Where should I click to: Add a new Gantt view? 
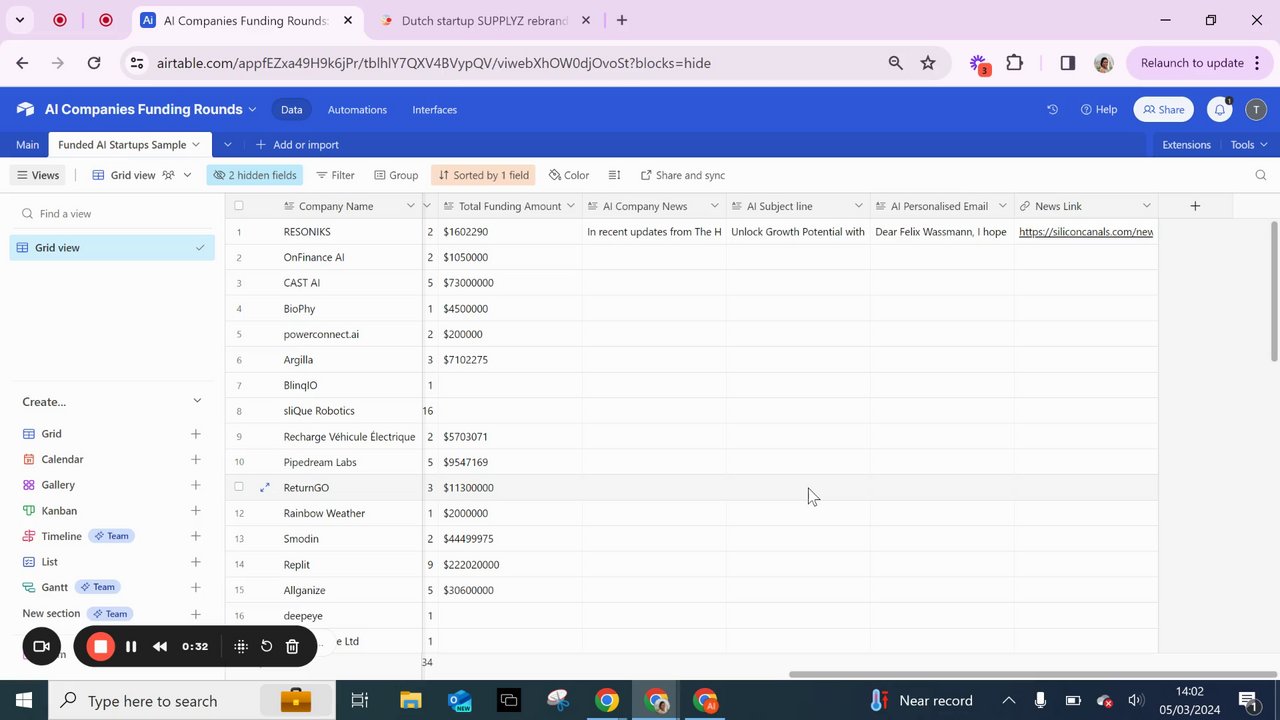[196, 587]
